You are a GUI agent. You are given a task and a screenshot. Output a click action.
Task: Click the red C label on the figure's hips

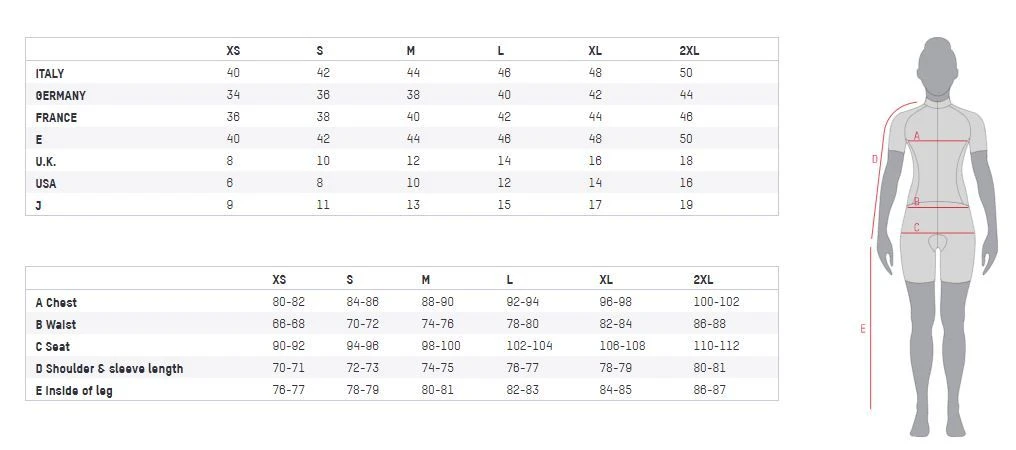917,228
